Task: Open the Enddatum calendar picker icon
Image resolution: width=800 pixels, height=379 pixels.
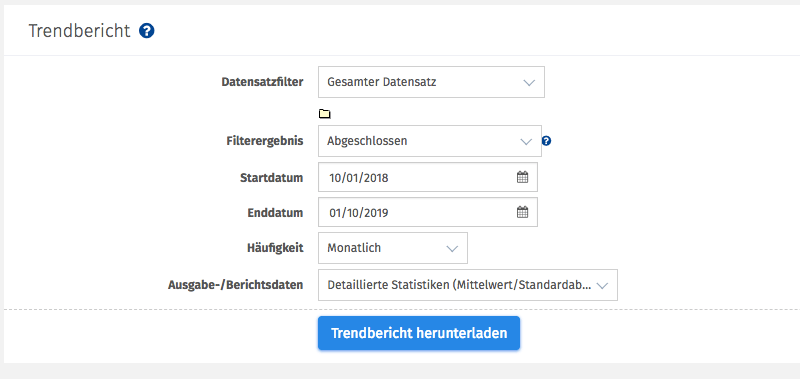Action: click(522, 212)
